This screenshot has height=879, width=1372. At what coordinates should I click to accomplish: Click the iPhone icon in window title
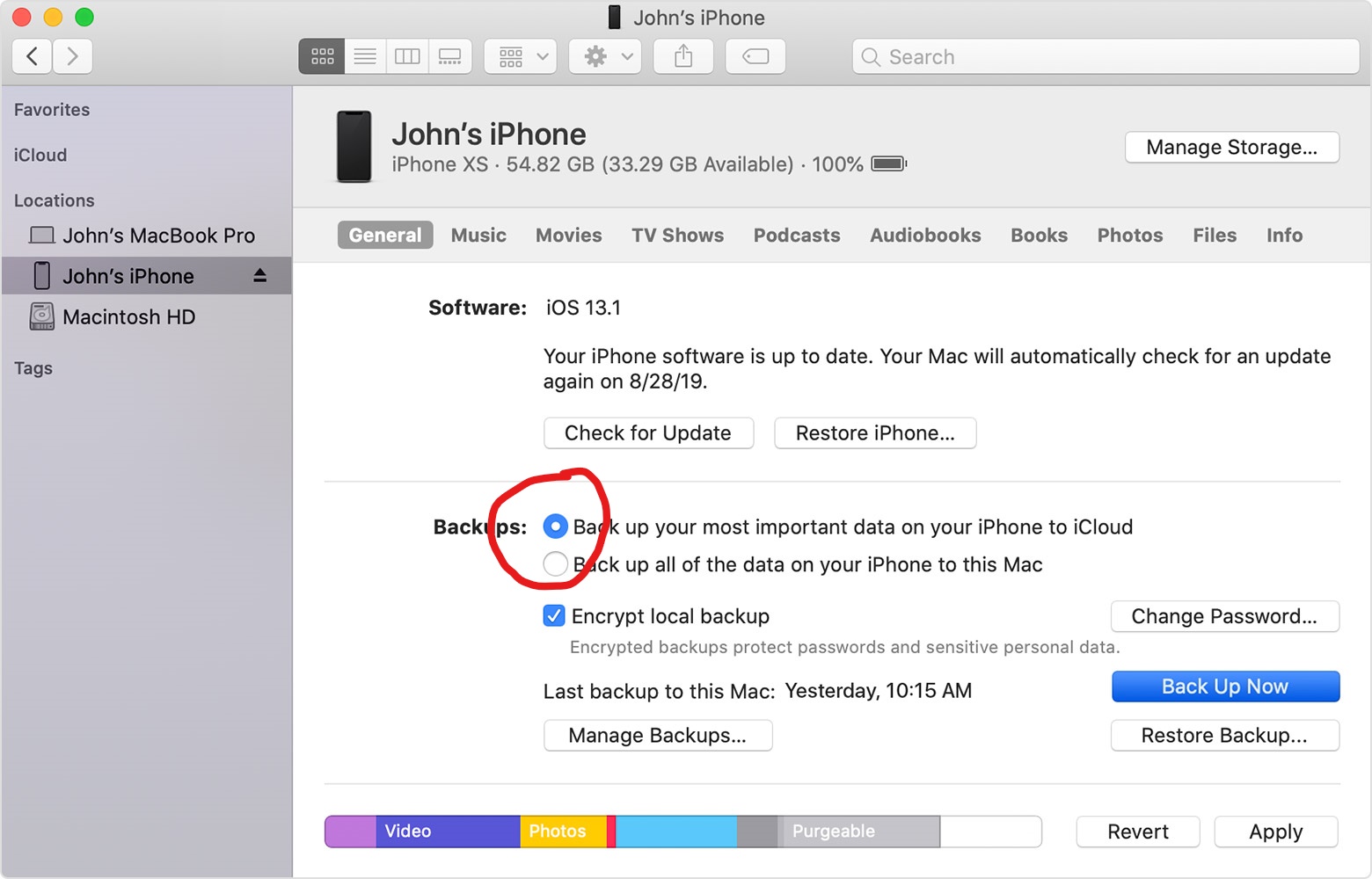(x=615, y=18)
